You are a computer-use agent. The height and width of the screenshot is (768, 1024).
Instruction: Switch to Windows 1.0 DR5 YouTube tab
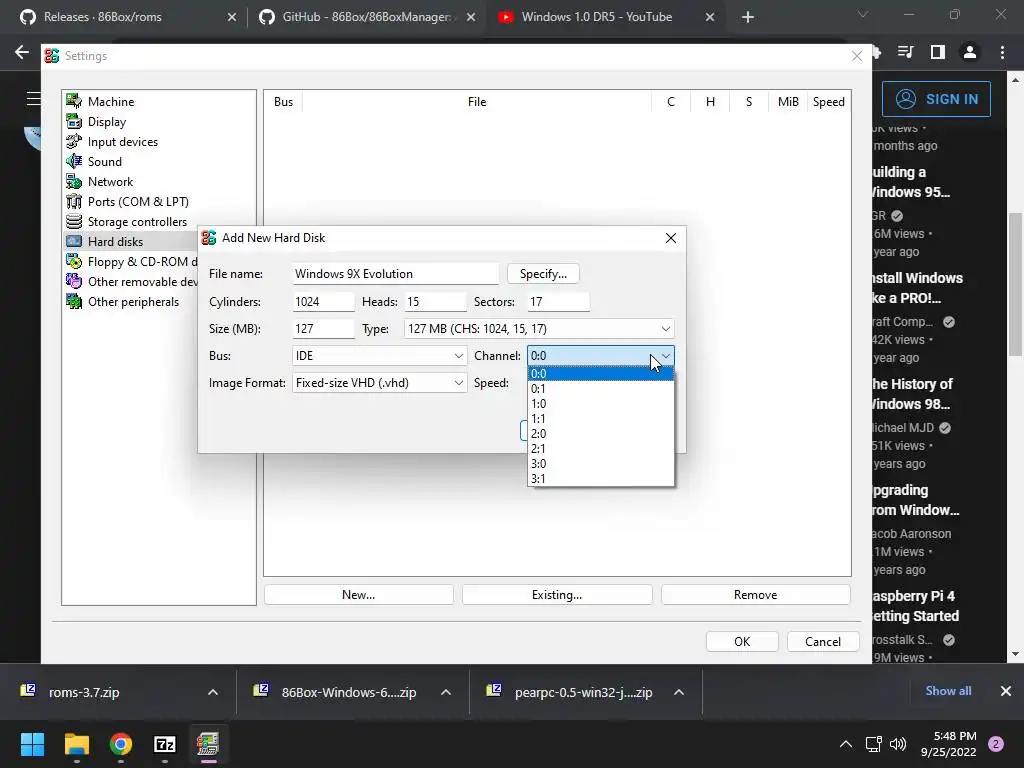pos(605,17)
